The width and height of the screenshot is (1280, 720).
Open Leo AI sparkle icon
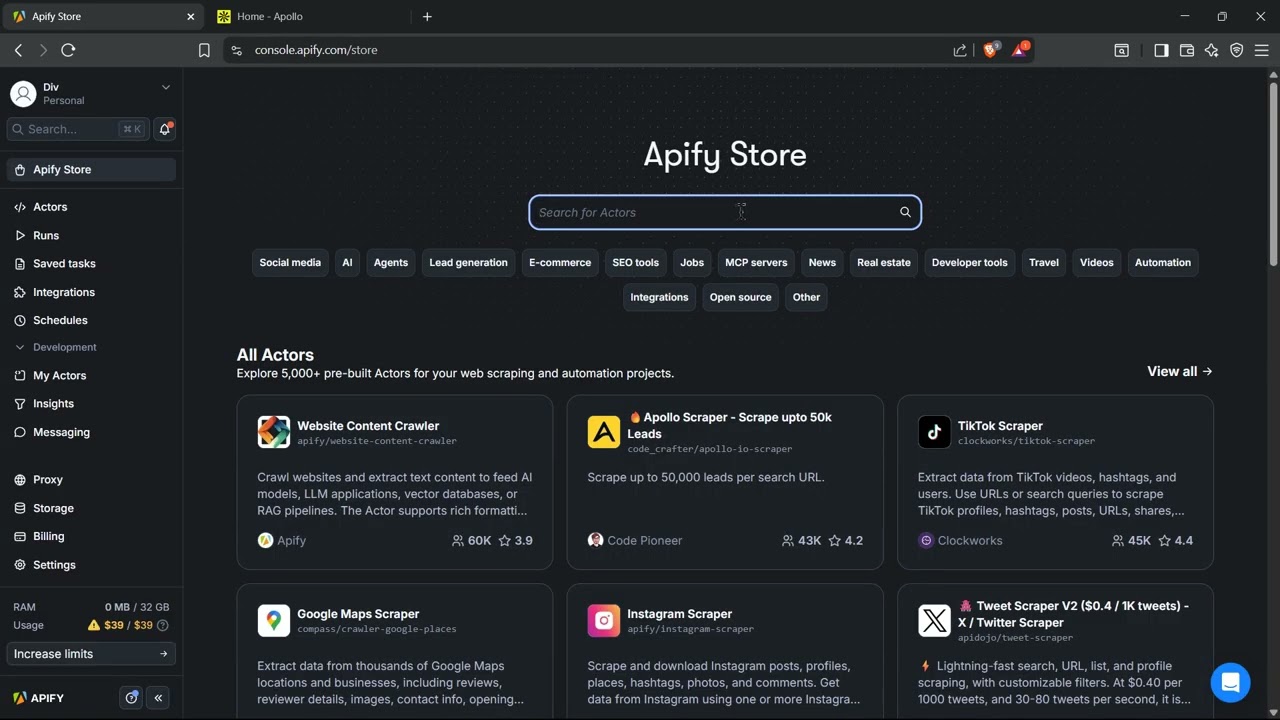pos(1212,50)
